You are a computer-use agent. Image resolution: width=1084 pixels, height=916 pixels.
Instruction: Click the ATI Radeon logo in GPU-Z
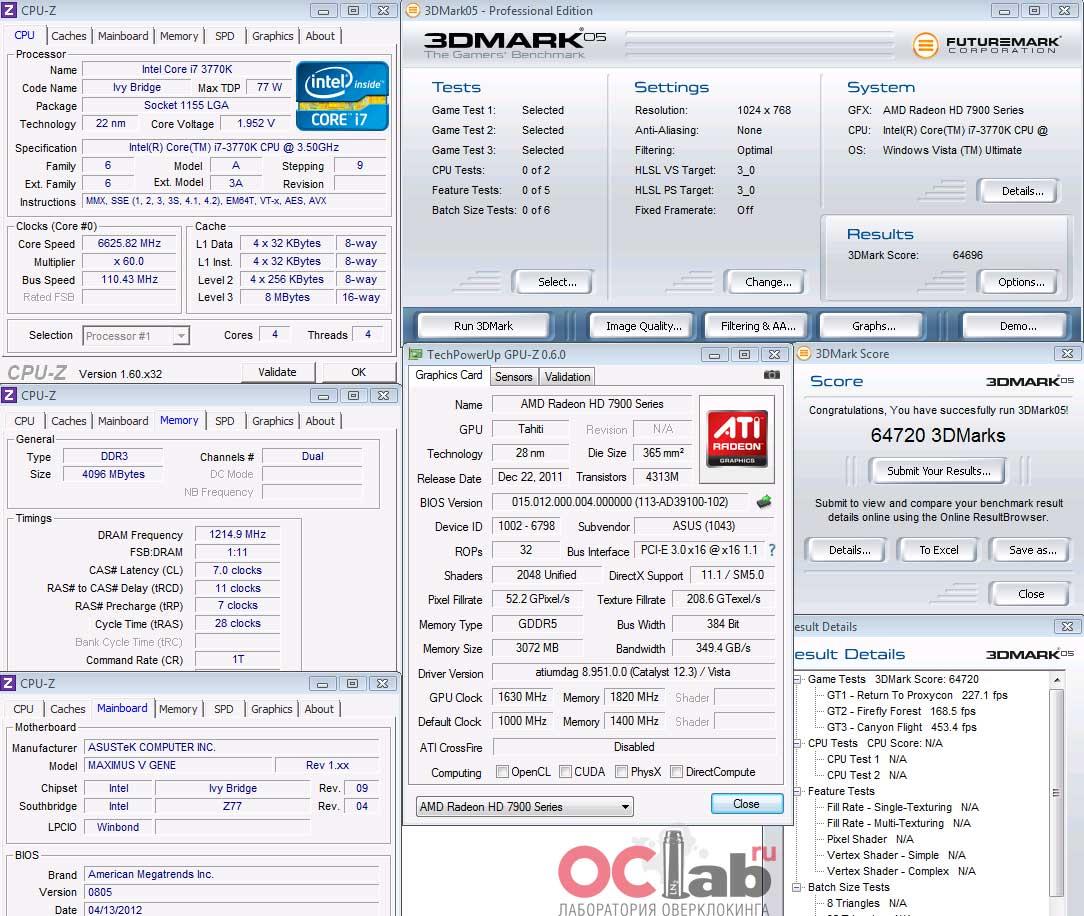[x=737, y=438]
